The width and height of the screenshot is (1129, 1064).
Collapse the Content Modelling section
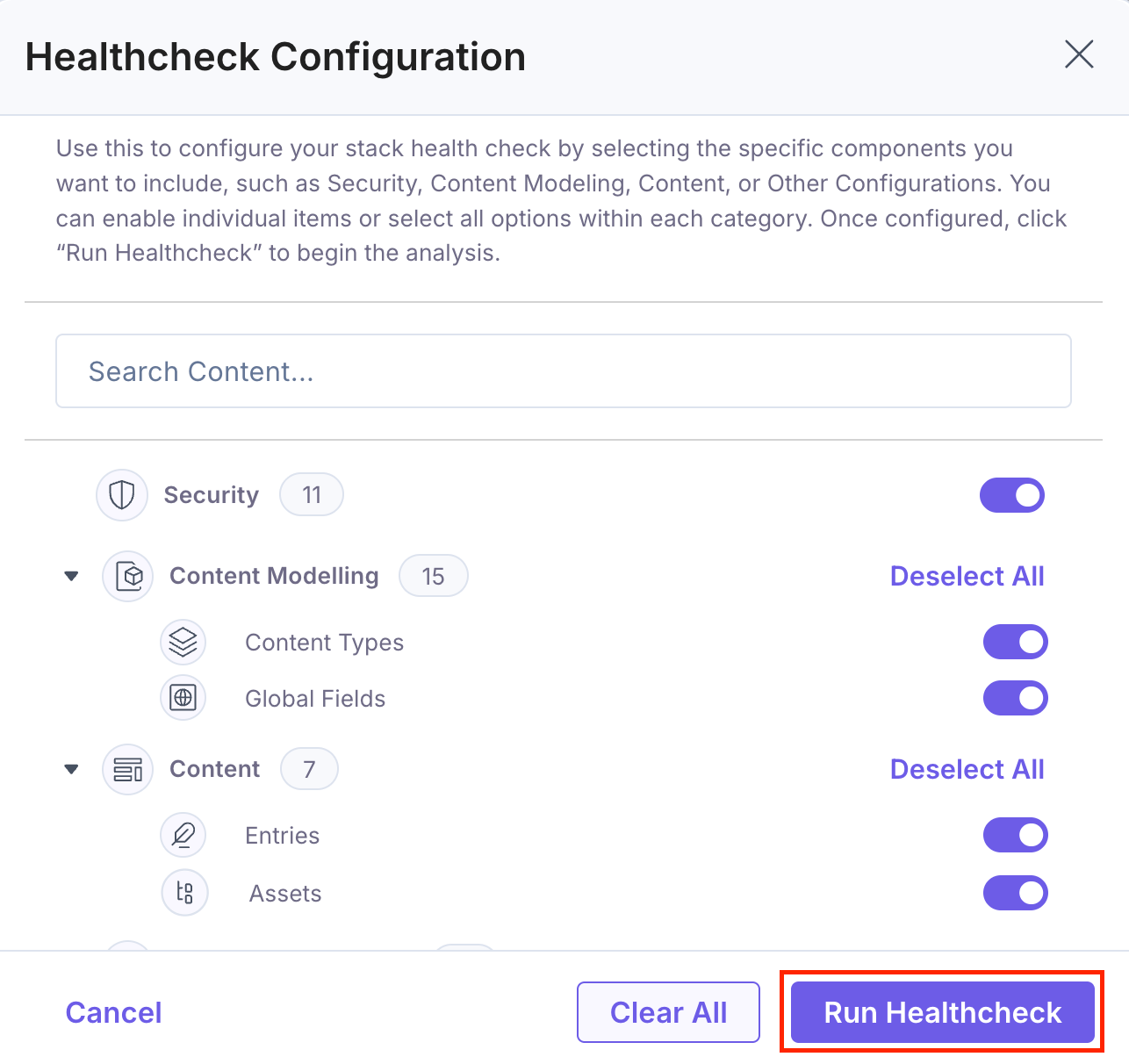(71, 576)
